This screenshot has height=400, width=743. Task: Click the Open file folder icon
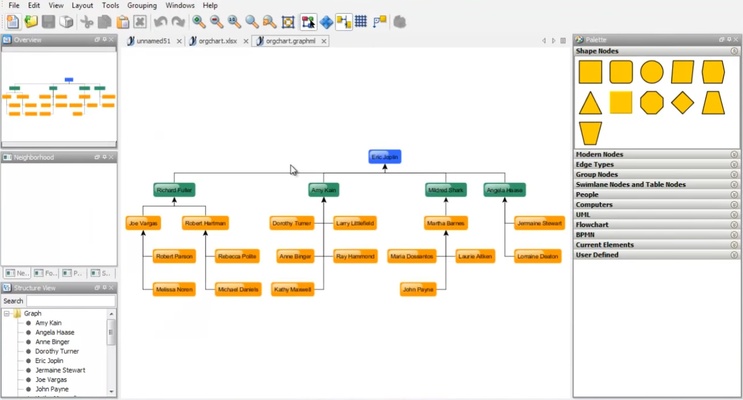click(31, 22)
